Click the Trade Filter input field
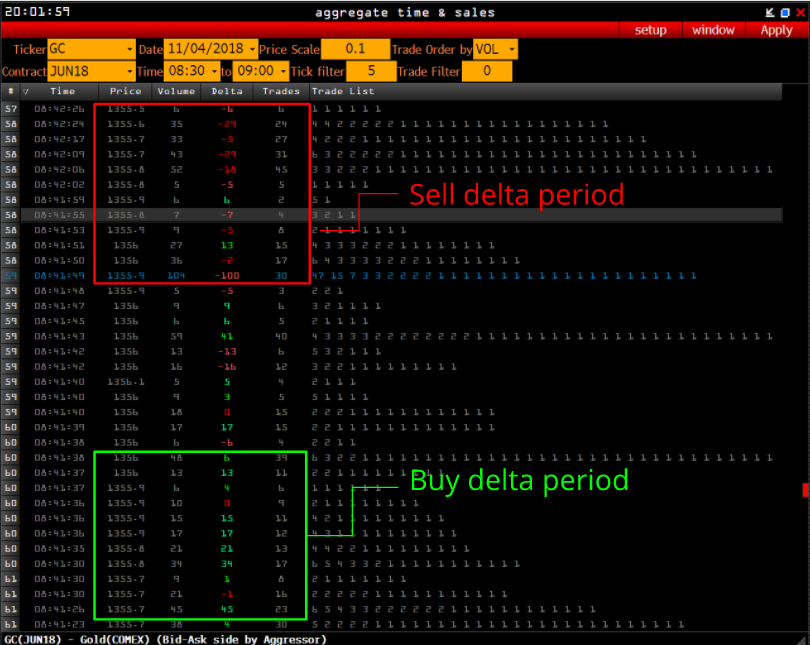 pos(487,71)
